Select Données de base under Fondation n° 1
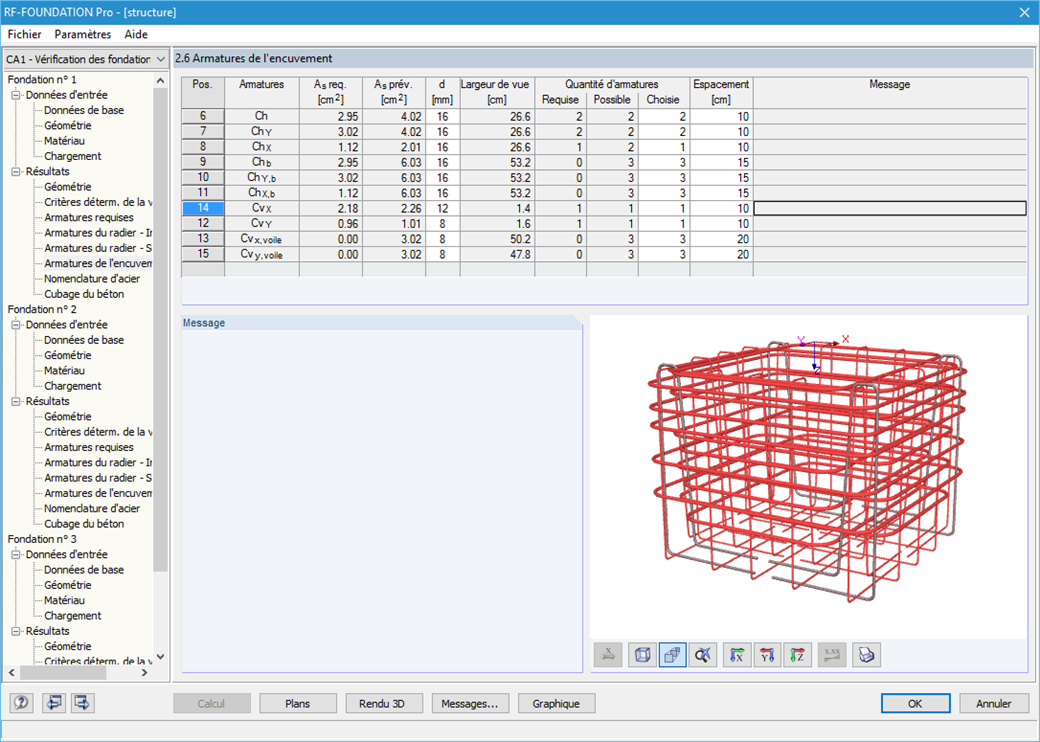 click(84, 110)
